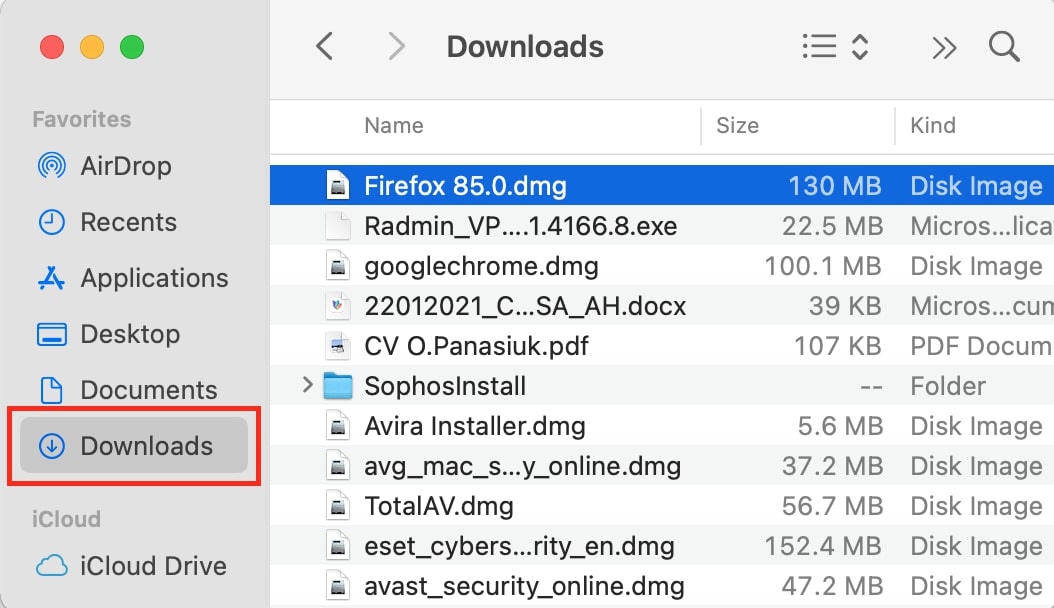Click the PDF Document kind cell
The image size is (1054, 608).
coord(981,347)
